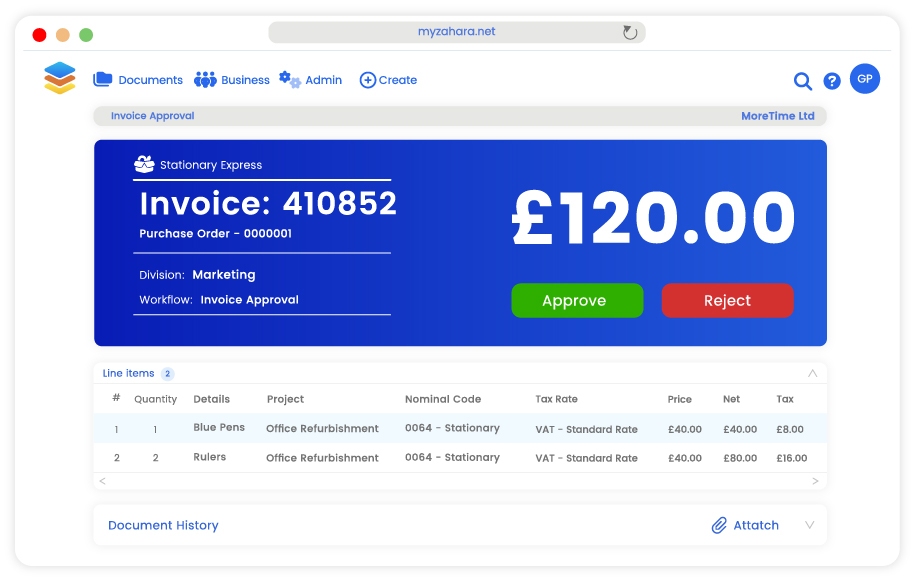Click the Attach paperclip icon

(x=719, y=525)
